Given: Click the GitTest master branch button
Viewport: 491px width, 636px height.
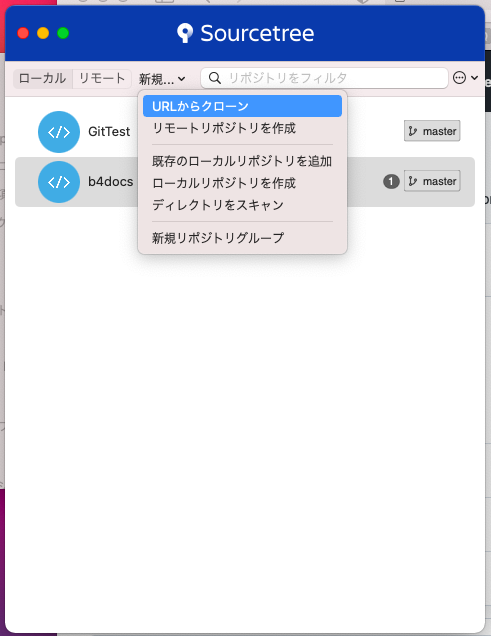Looking at the screenshot, I should tap(432, 131).
